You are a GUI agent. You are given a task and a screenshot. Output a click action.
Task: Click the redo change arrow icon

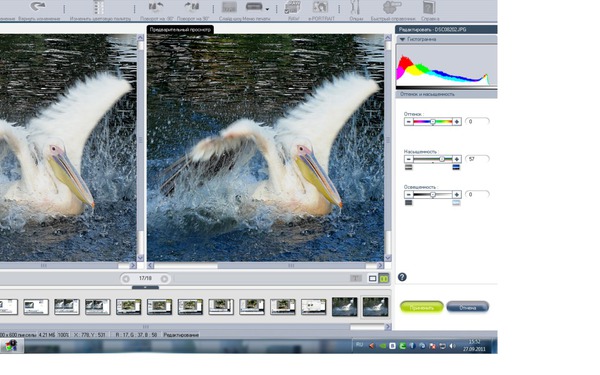coord(38,7)
